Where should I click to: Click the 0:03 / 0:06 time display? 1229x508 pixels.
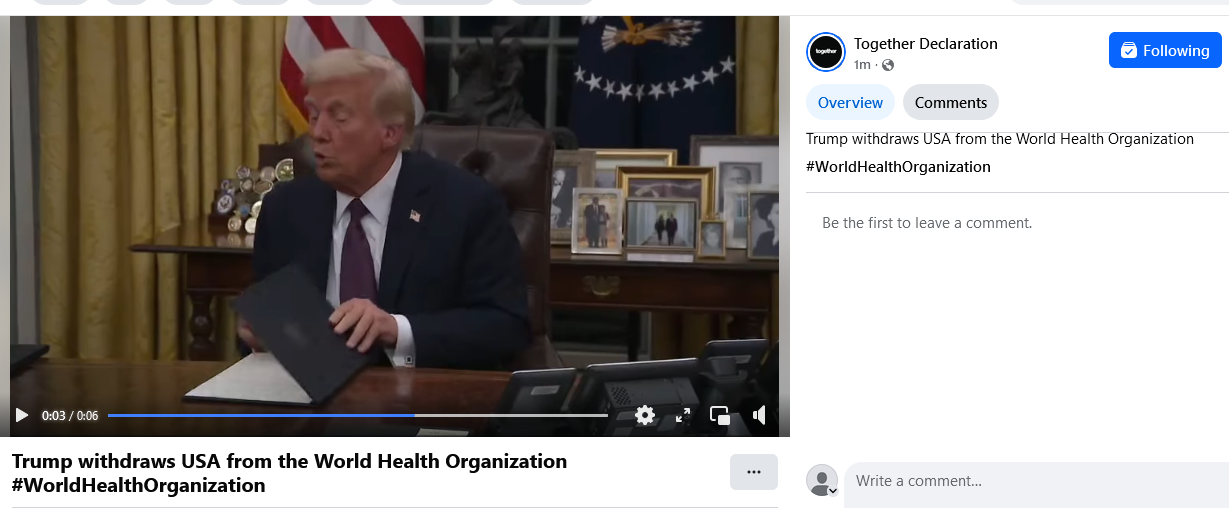coord(70,415)
